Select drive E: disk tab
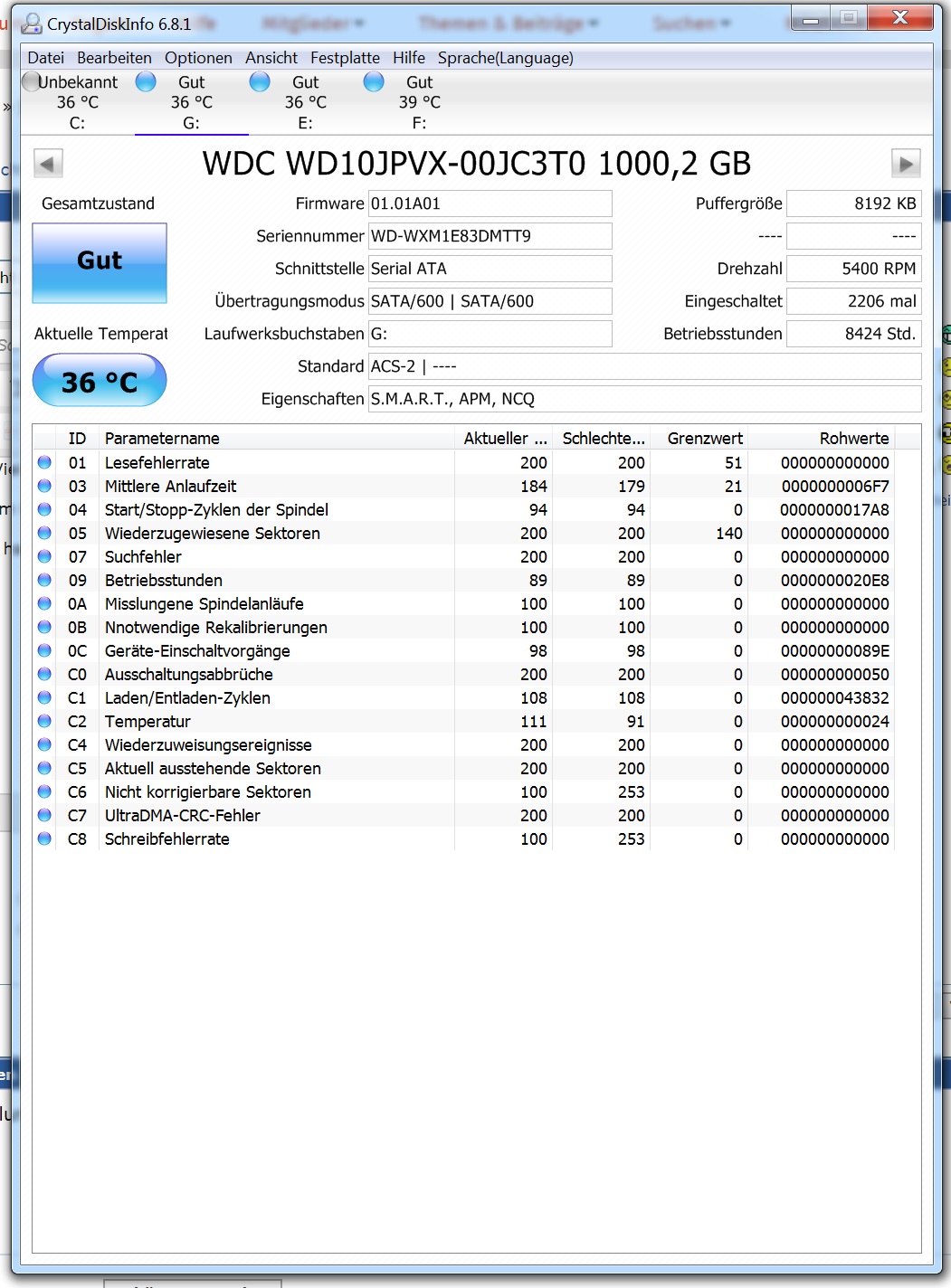951x1288 pixels. coord(305,102)
